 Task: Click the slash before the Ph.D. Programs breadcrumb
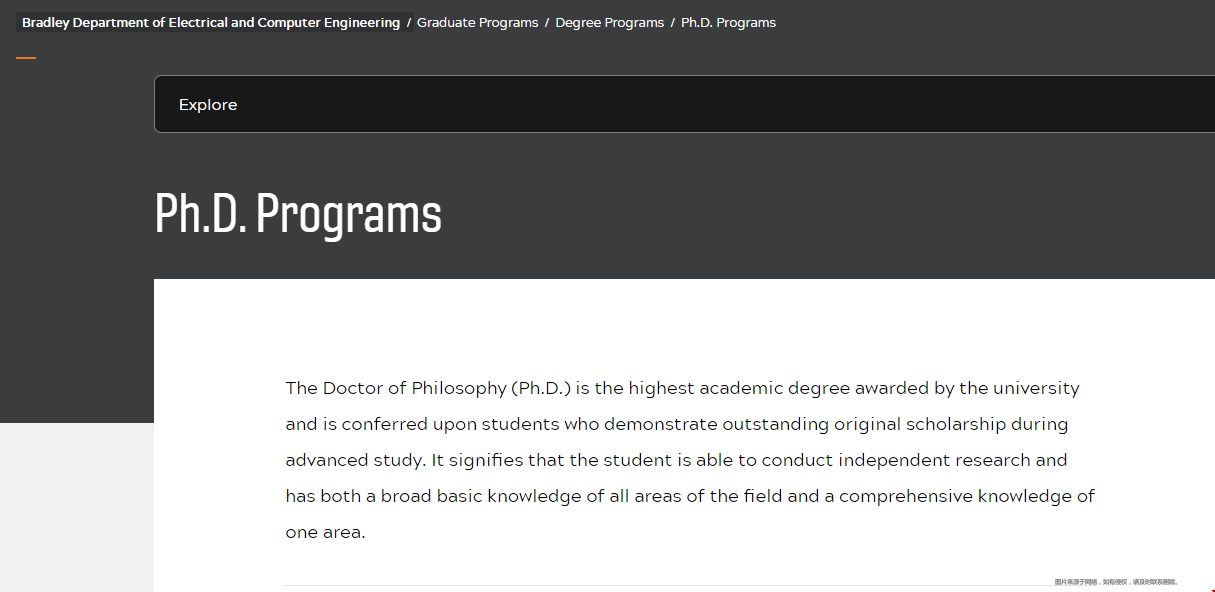click(673, 22)
